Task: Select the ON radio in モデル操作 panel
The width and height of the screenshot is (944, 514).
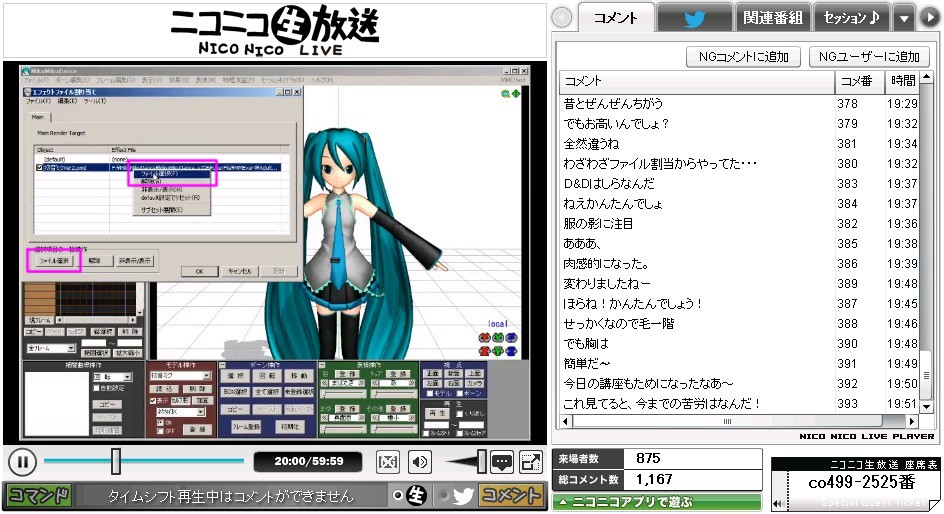Action: coord(160,423)
